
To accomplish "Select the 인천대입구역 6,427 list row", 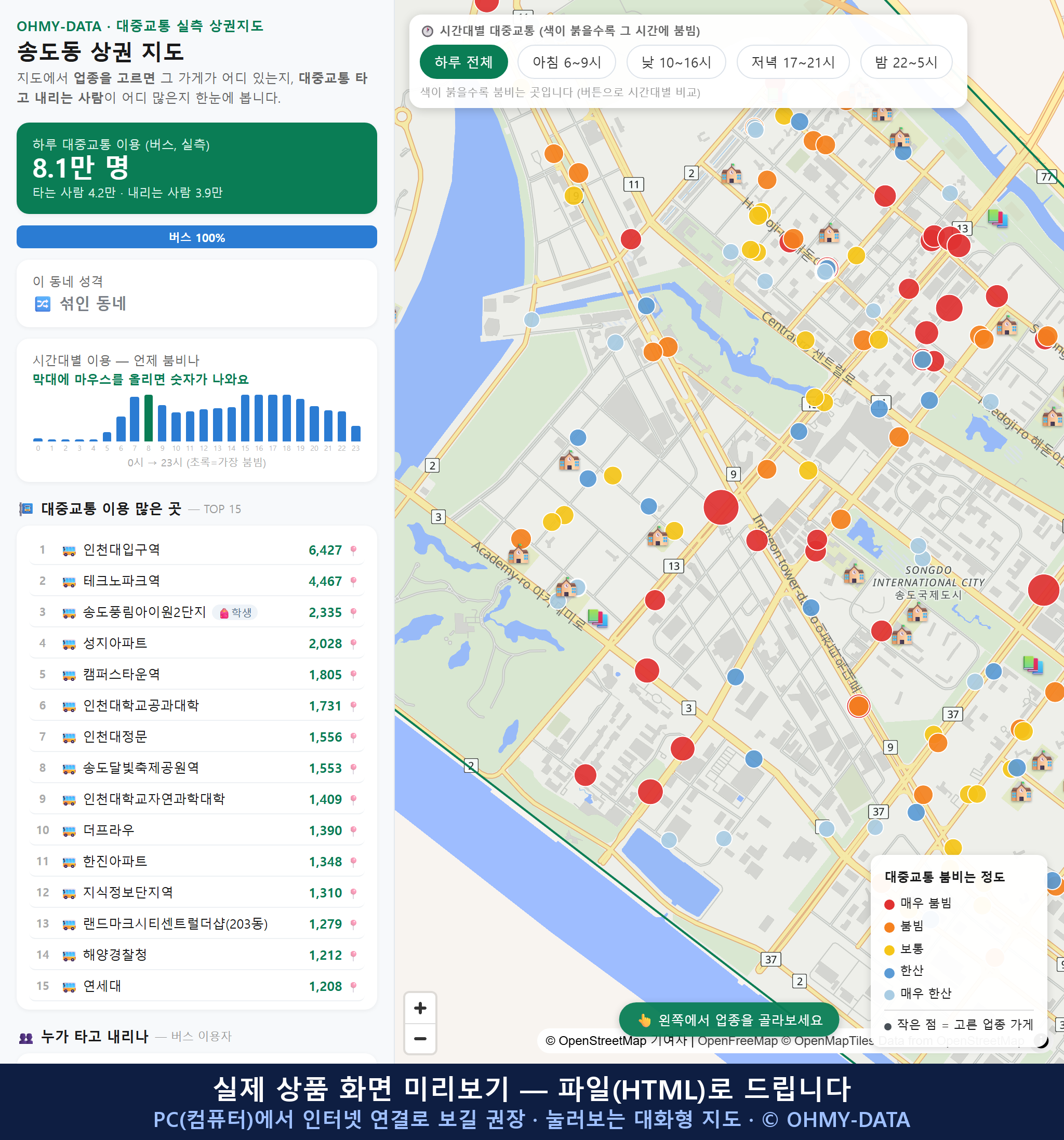I will [197, 550].
